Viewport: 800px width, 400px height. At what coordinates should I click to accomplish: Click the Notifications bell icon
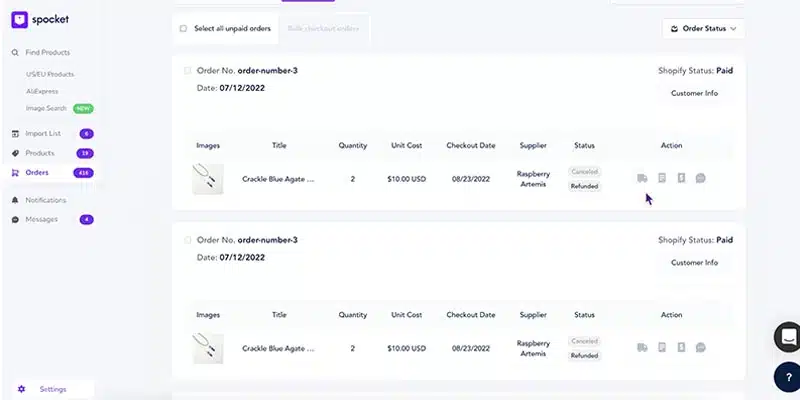(15, 200)
